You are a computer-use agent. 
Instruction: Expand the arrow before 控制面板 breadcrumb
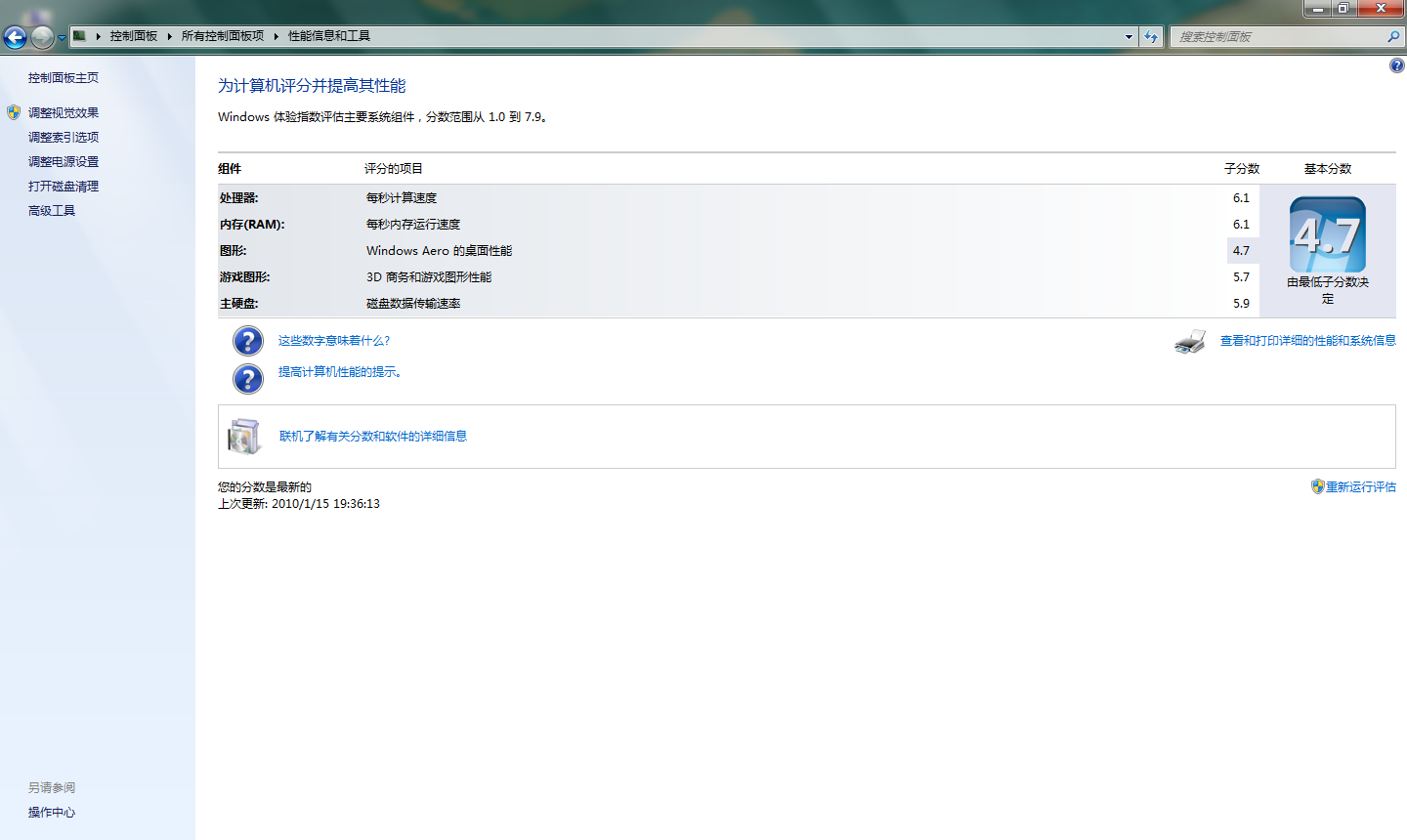pyautogui.click(x=98, y=36)
